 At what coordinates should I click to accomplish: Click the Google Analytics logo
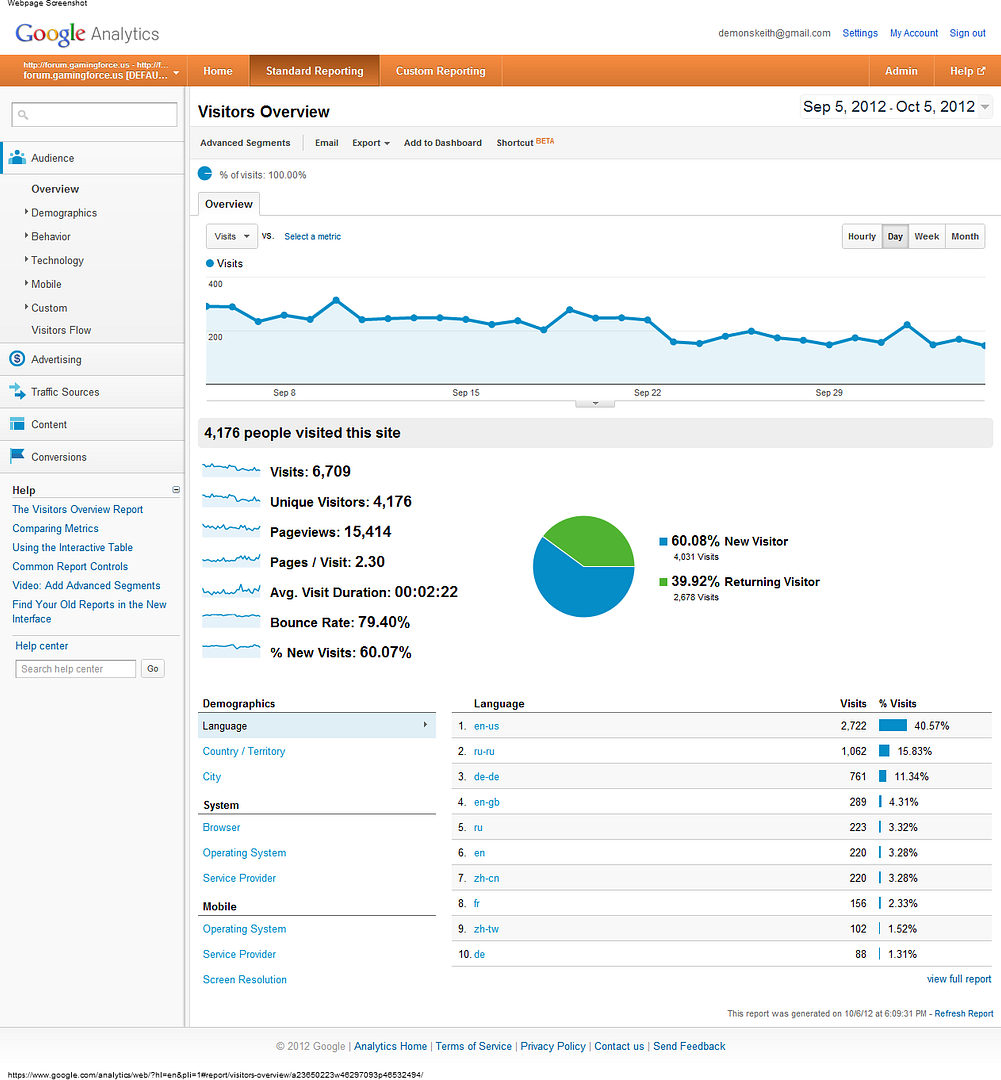[x=87, y=34]
